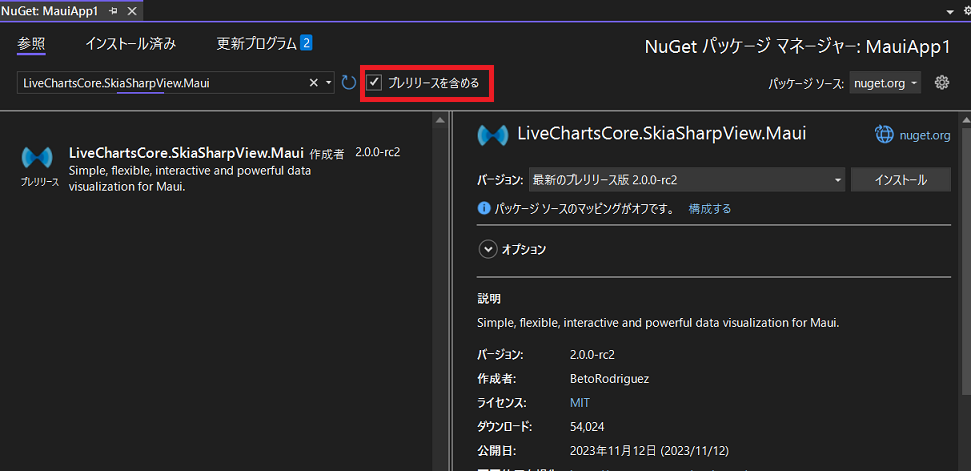Click the BetoRodriguez author value

coord(609,379)
